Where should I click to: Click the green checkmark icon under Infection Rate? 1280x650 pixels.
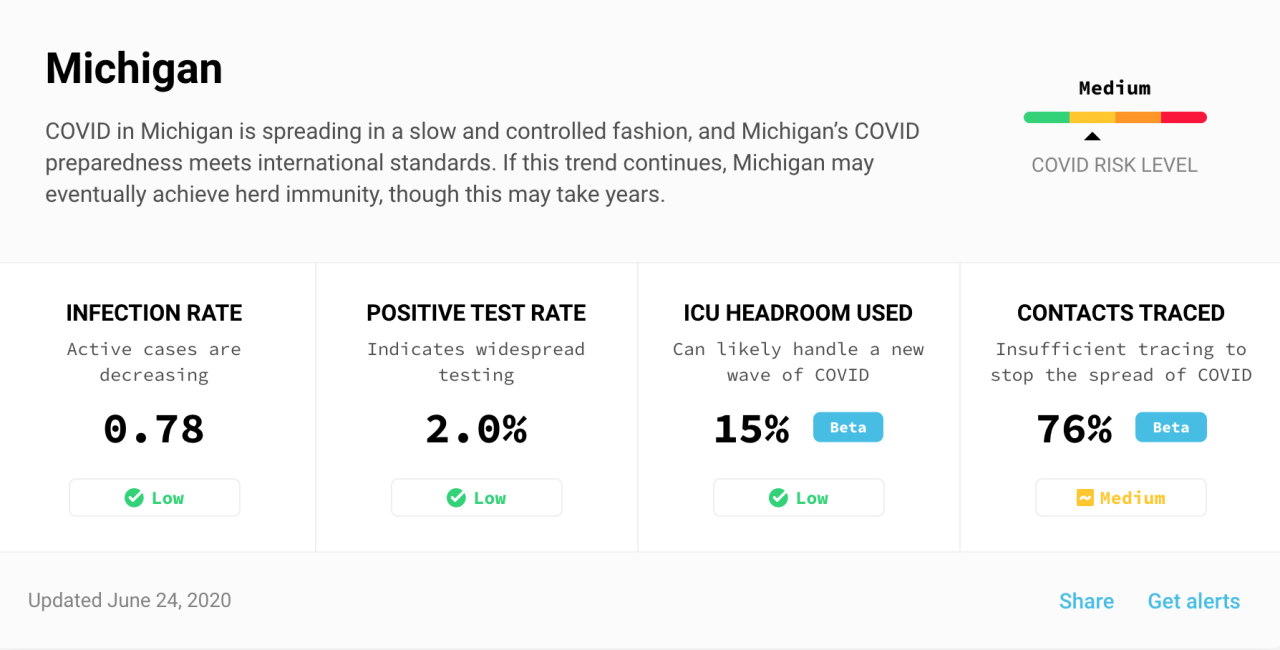point(134,498)
